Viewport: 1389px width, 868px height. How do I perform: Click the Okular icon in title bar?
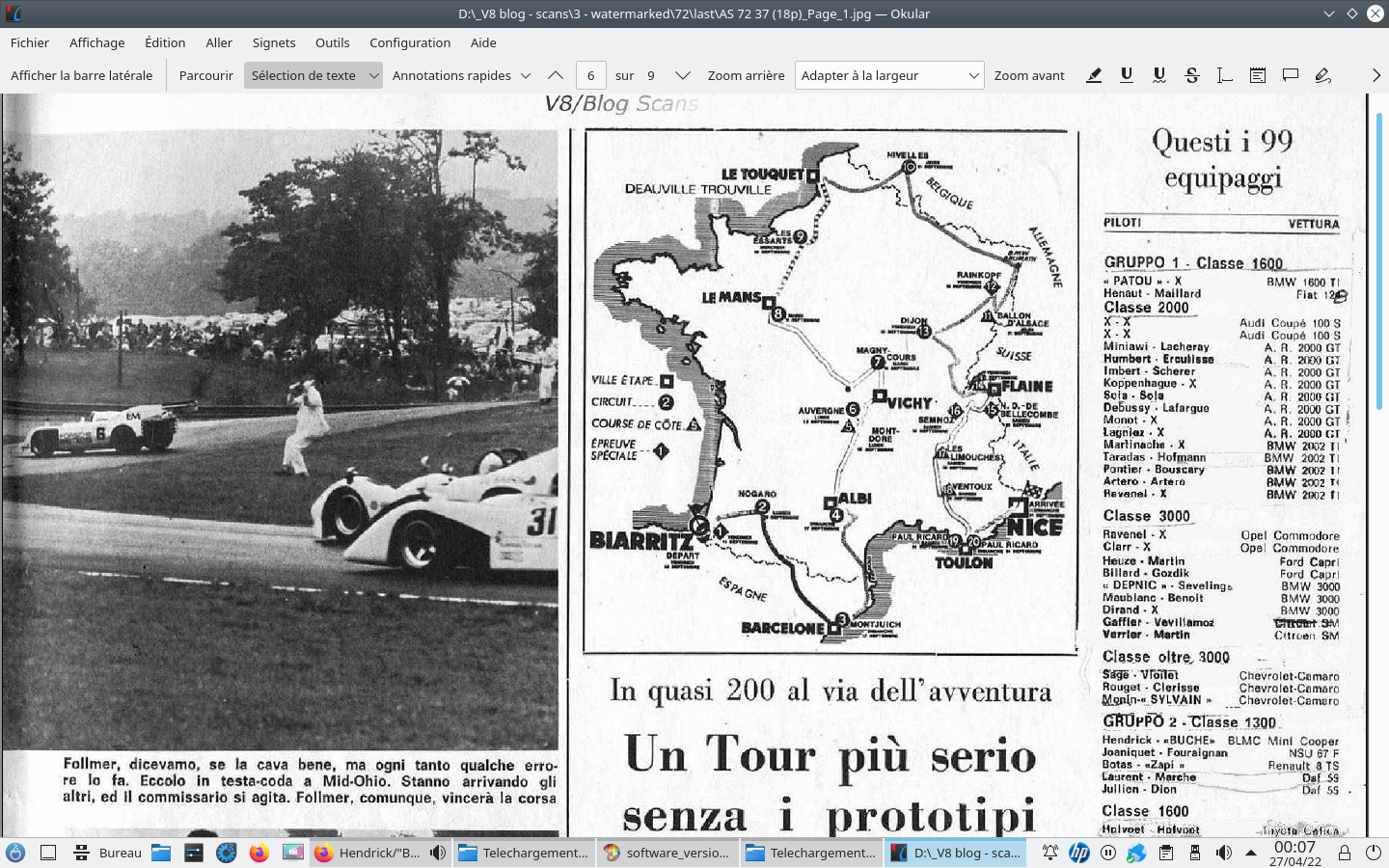[x=14, y=14]
